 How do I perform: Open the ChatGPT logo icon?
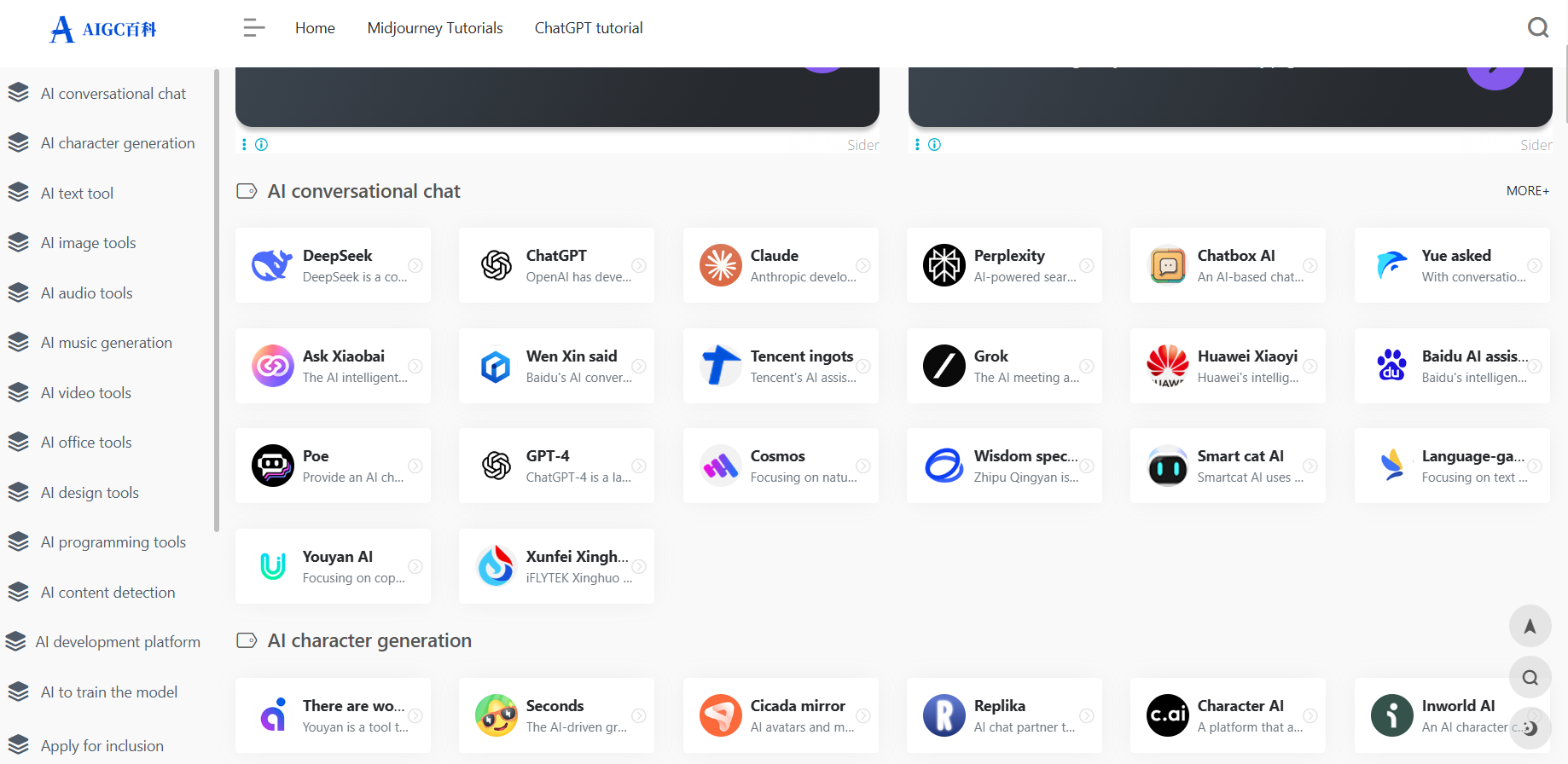click(496, 265)
